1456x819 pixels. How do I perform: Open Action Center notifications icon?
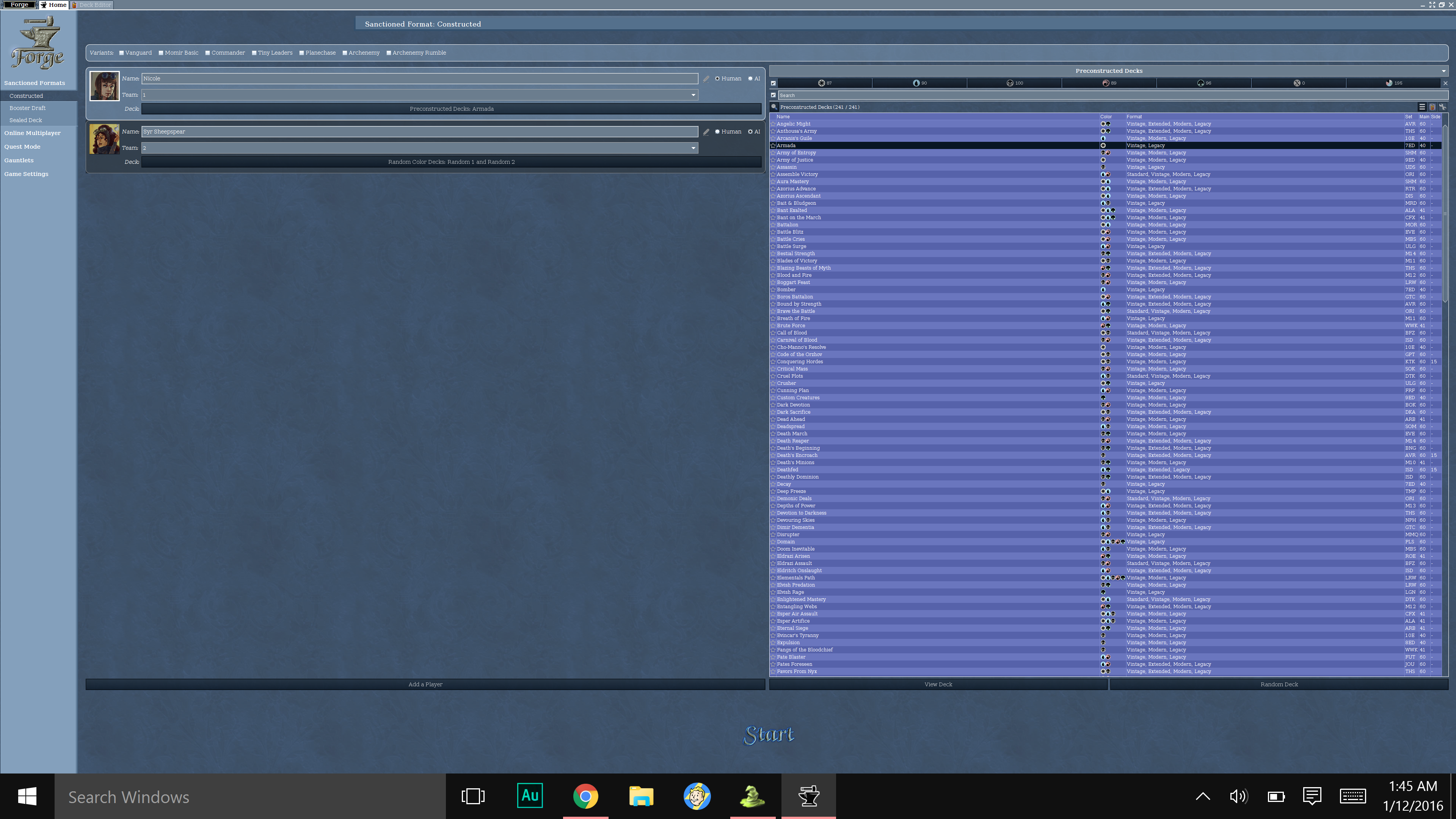point(1312,796)
